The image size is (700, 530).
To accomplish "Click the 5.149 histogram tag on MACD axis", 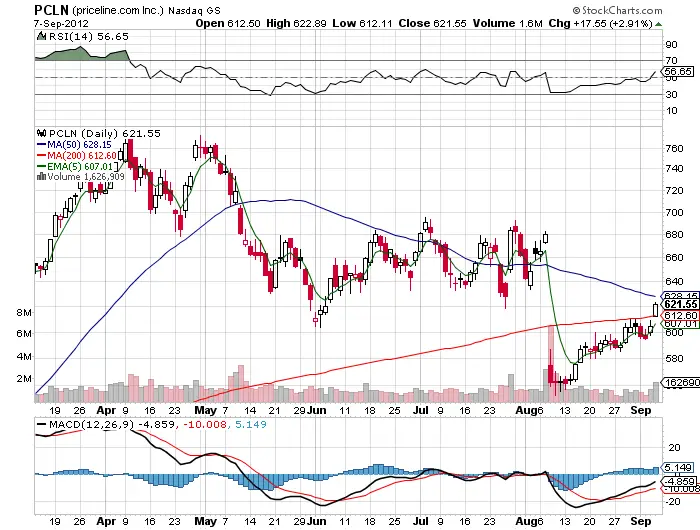I will point(678,467).
